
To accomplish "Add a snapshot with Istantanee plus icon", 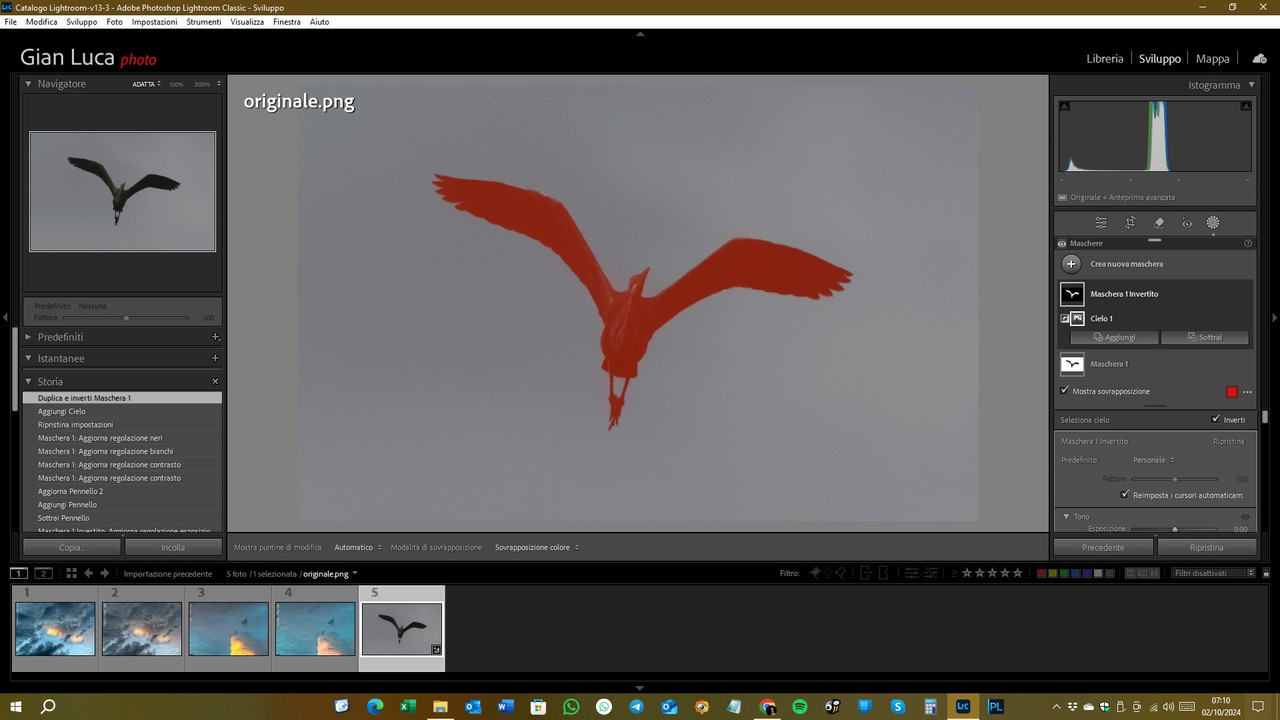I will pos(215,358).
